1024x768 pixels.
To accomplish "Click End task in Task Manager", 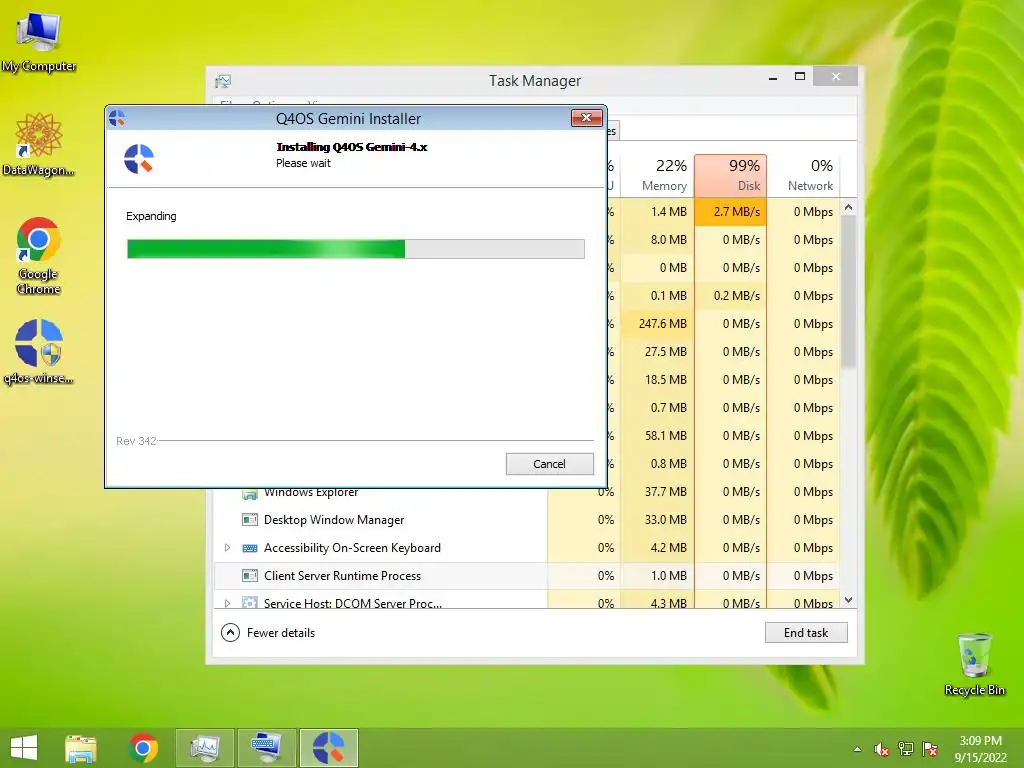I will coord(806,632).
